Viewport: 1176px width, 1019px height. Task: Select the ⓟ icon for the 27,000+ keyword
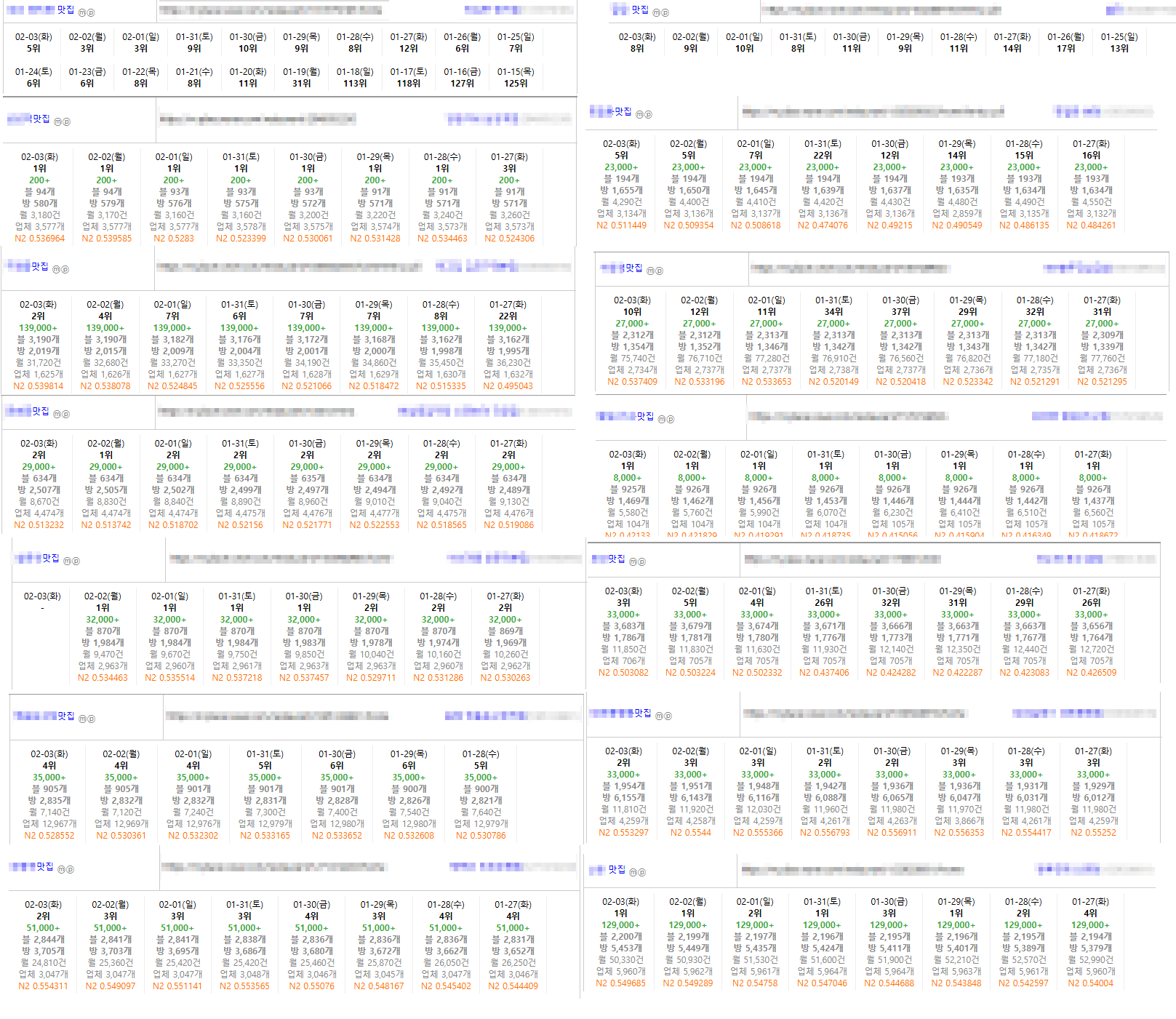coord(659,271)
